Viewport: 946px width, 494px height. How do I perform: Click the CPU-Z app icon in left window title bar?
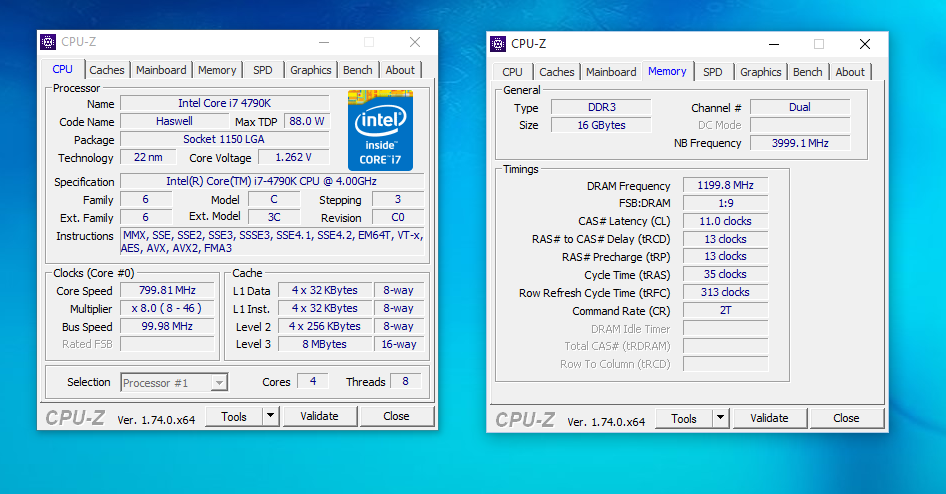point(48,42)
